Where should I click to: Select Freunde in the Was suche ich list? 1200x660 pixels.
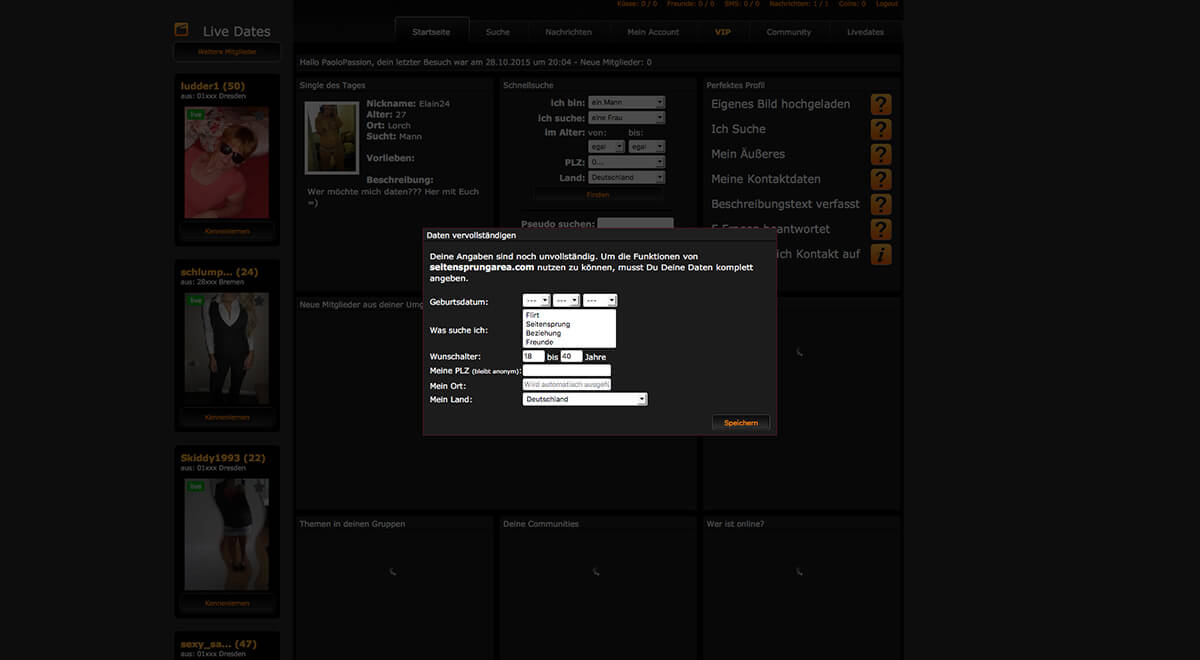[569, 342]
